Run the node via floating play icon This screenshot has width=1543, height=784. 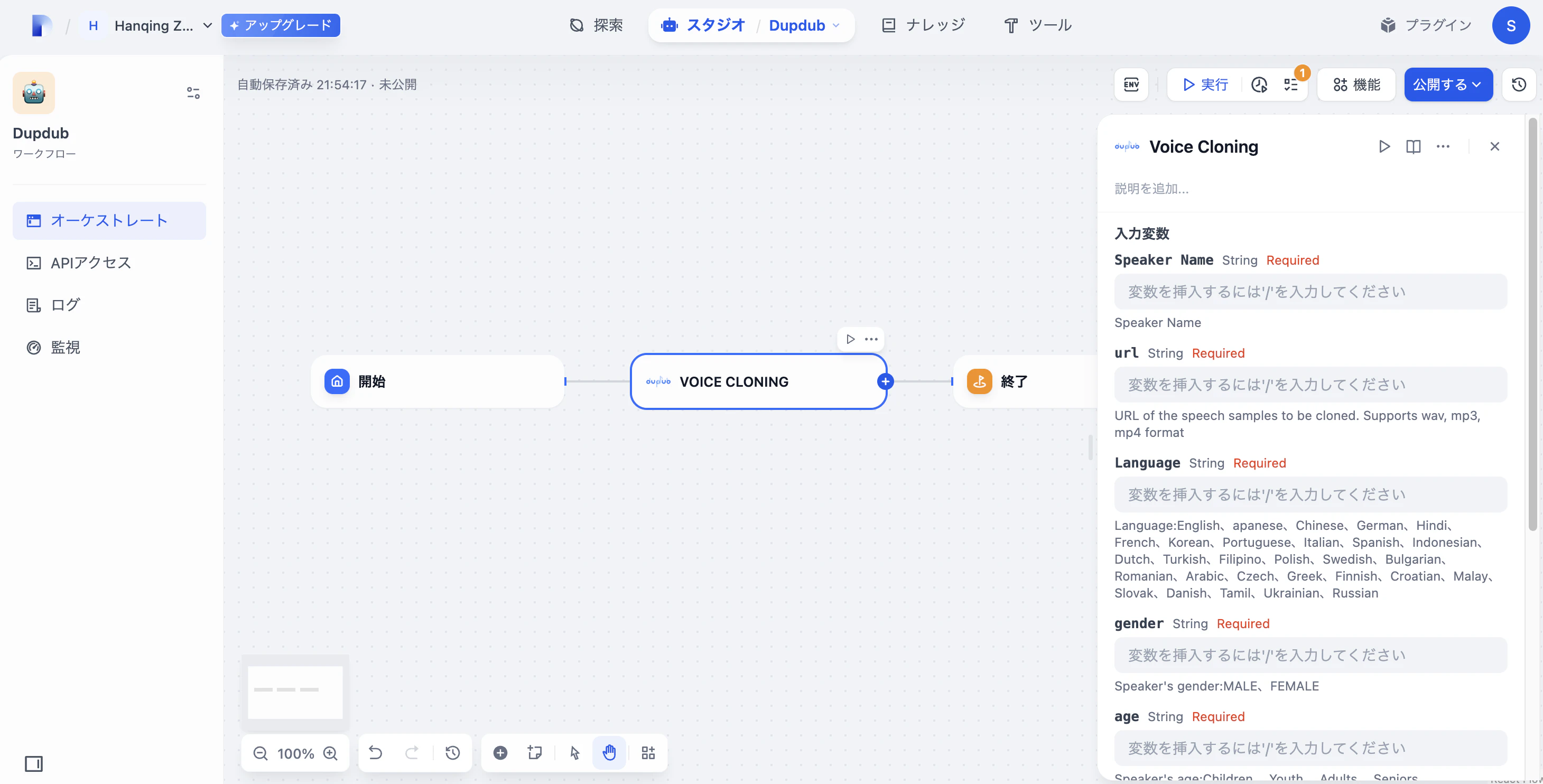(850, 339)
